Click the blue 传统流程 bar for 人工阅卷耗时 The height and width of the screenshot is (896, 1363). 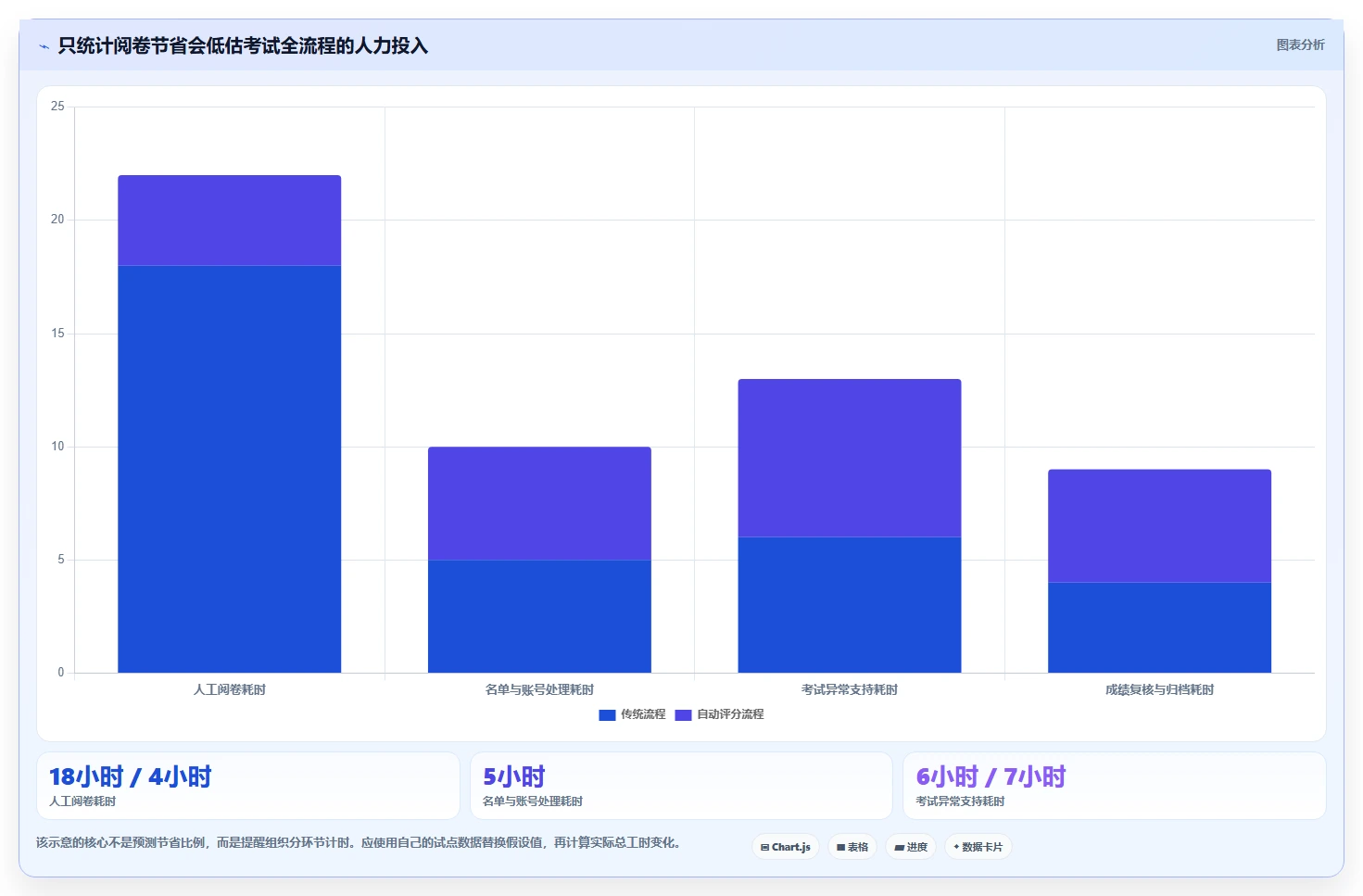pyautogui.click(x=229, y=469)
